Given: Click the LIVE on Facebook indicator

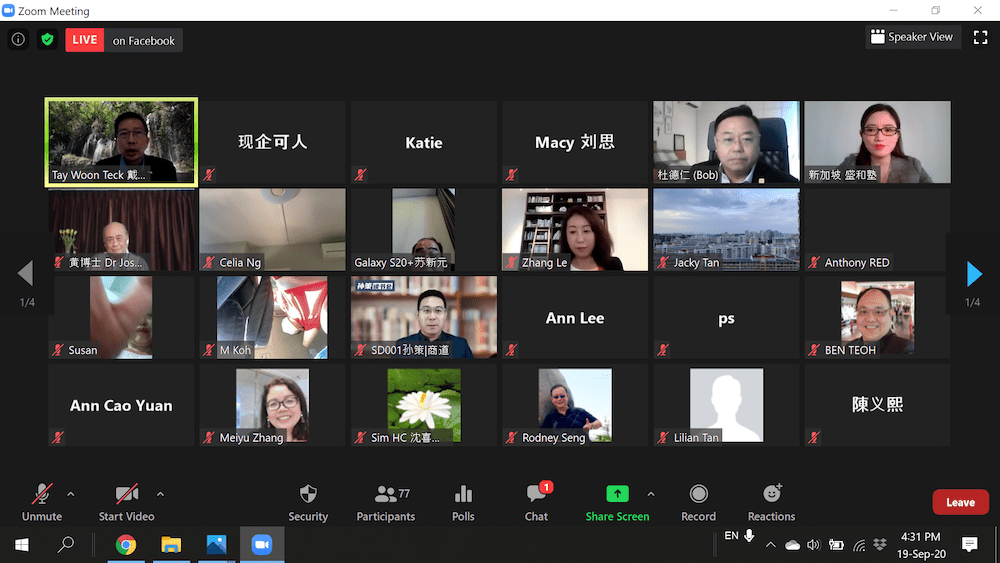Looking at the screenshot, I should 124,40.
